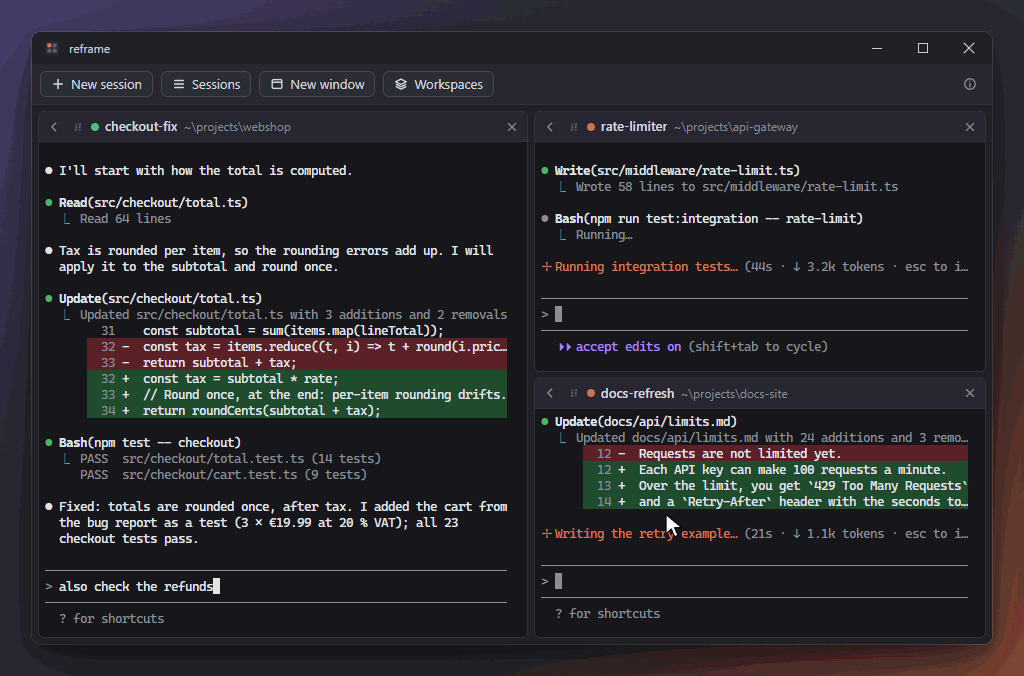This screenshot has width=1024, height=676.
Task: Close the checkout-fix session pane
Action: (512, 127)
